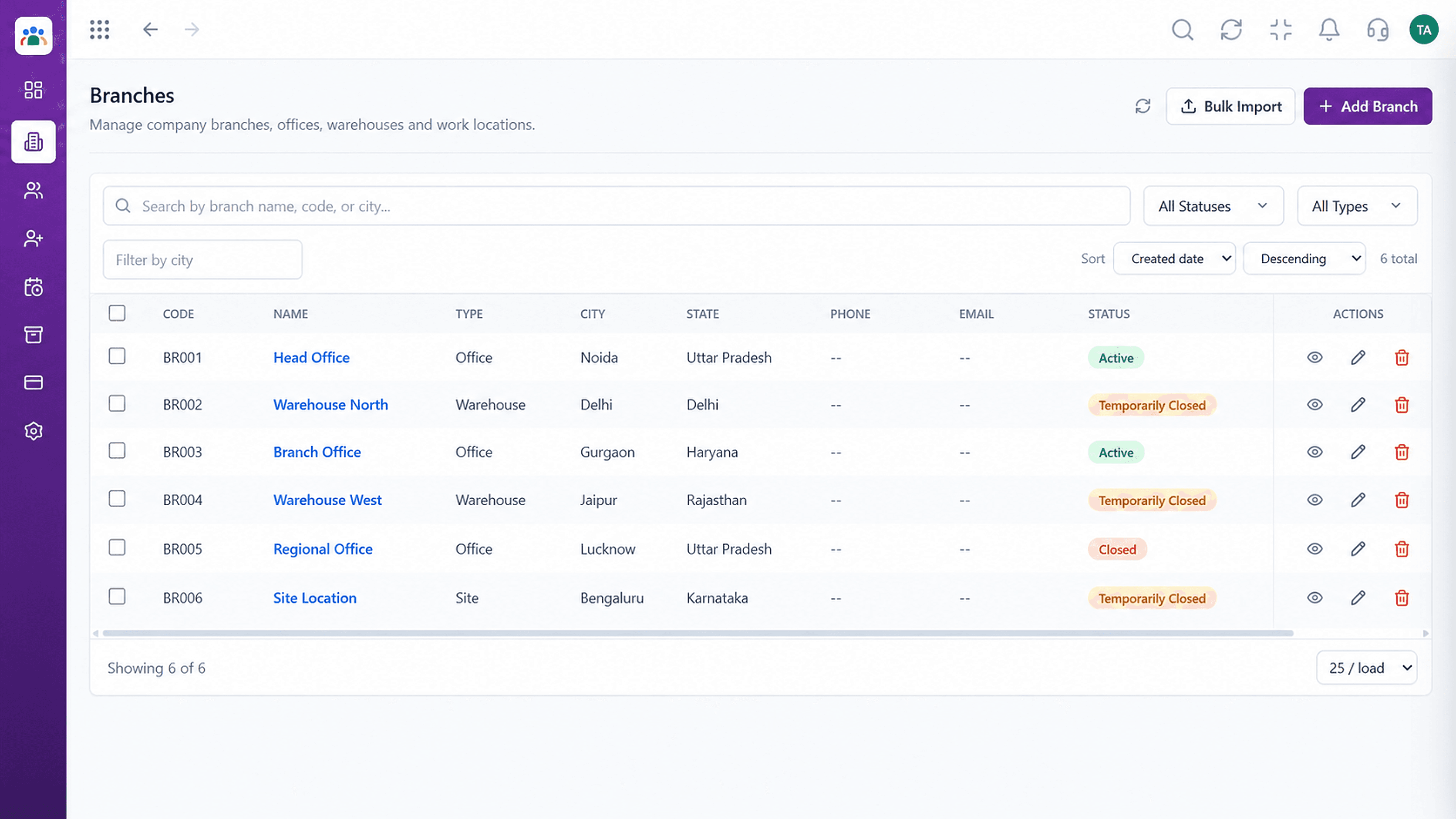Open the Head Office link
The width and height of the screenshot is (1456, 819).
coord(311,358)
